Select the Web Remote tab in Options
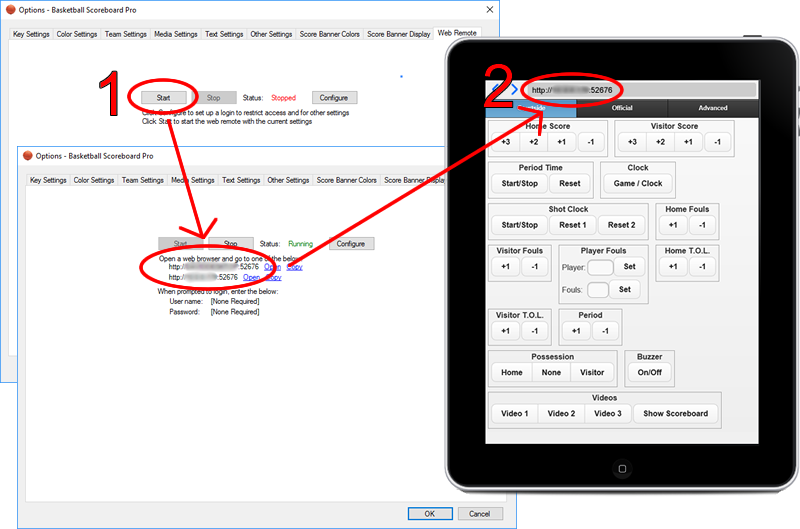Image resolution: width=800 pixels, height=529 pixels. (458, 34)
